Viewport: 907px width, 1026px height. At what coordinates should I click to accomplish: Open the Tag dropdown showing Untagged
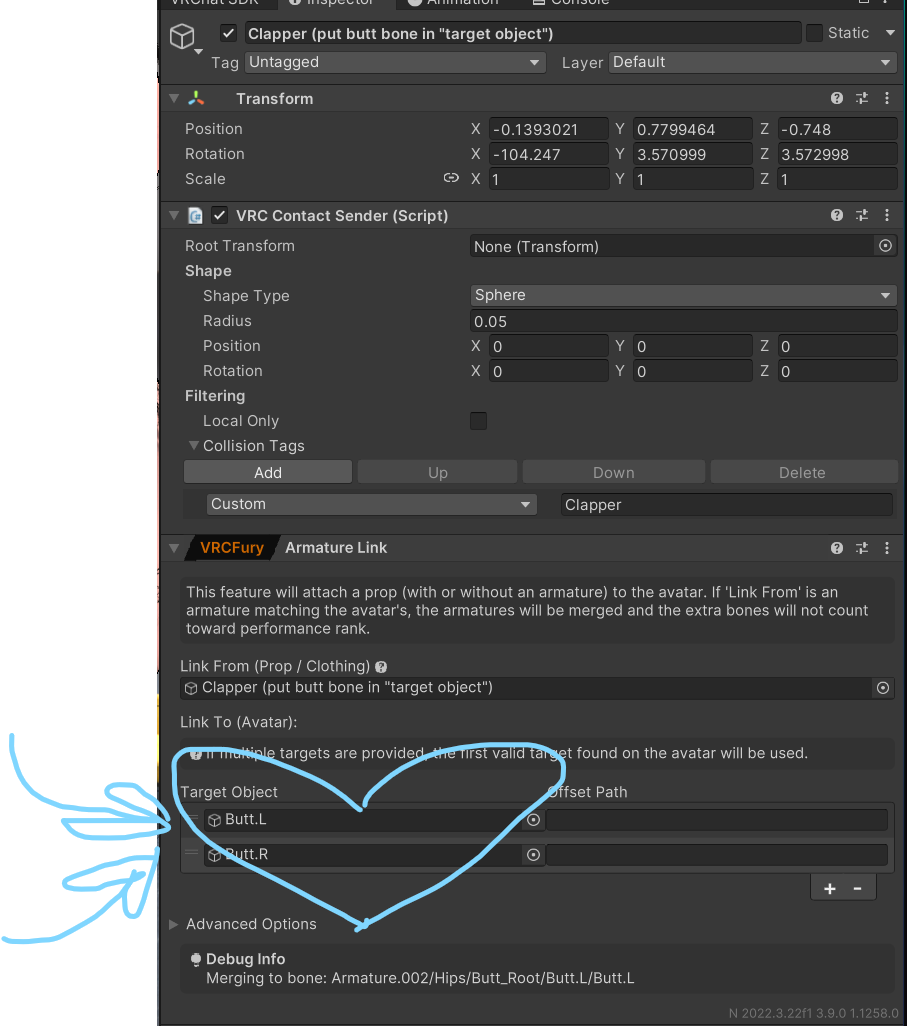(395, 62)
